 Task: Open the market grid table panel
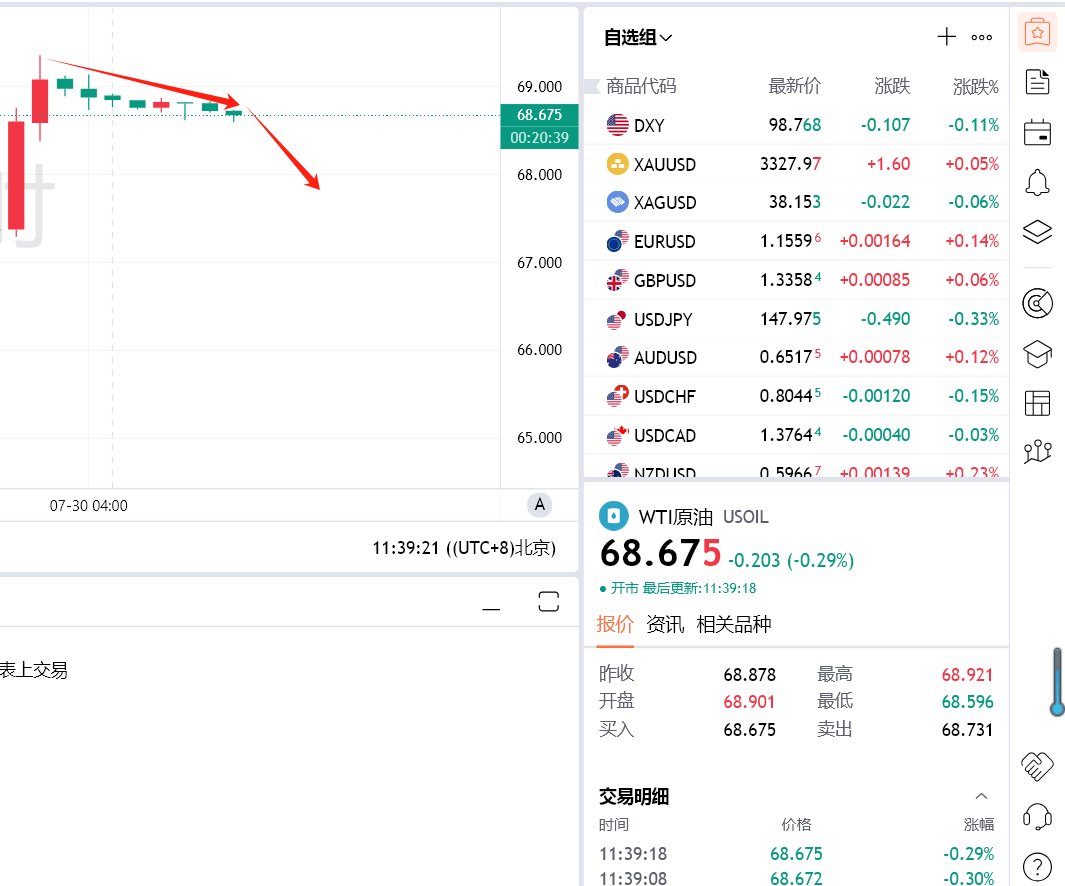pyautogui.click(x=1037, y=403)
